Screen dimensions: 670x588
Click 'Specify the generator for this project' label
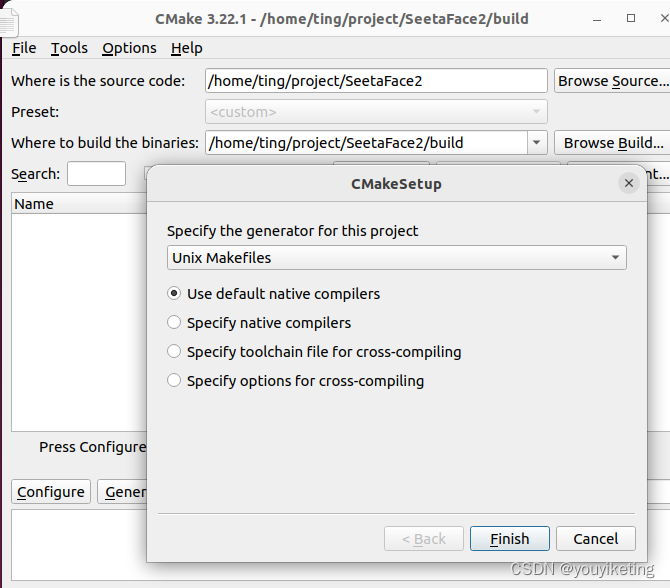pos(293,231)
